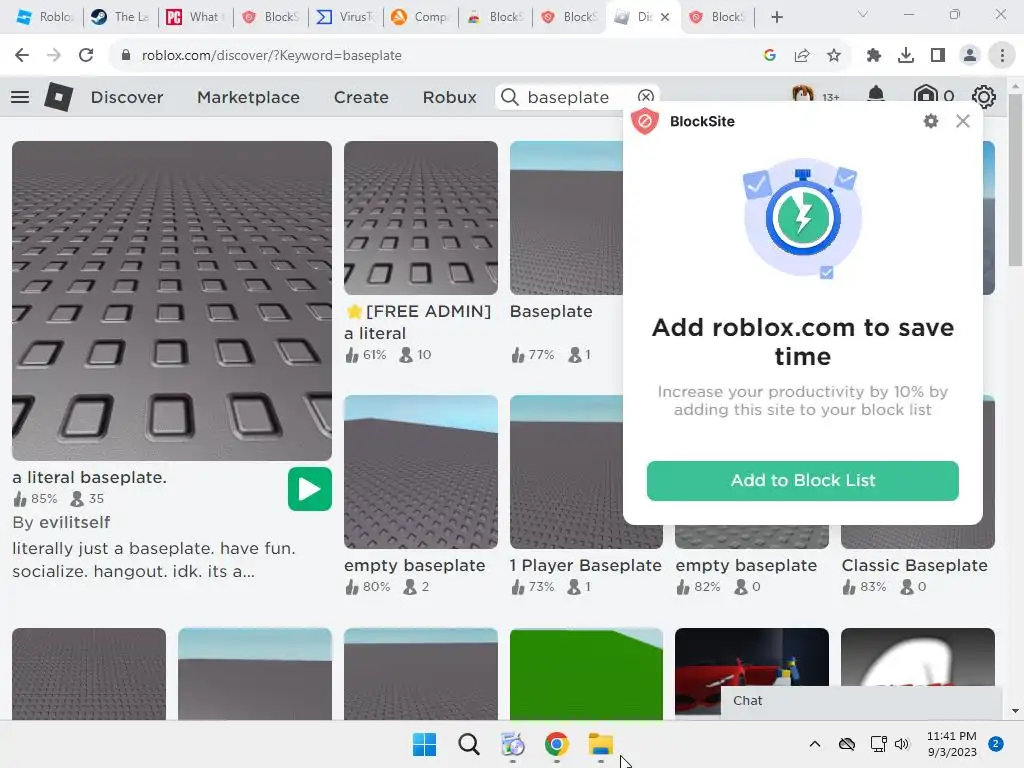Open Chrome from the taskbar
Screen dimensions: 1024x768
click(556, 744)
